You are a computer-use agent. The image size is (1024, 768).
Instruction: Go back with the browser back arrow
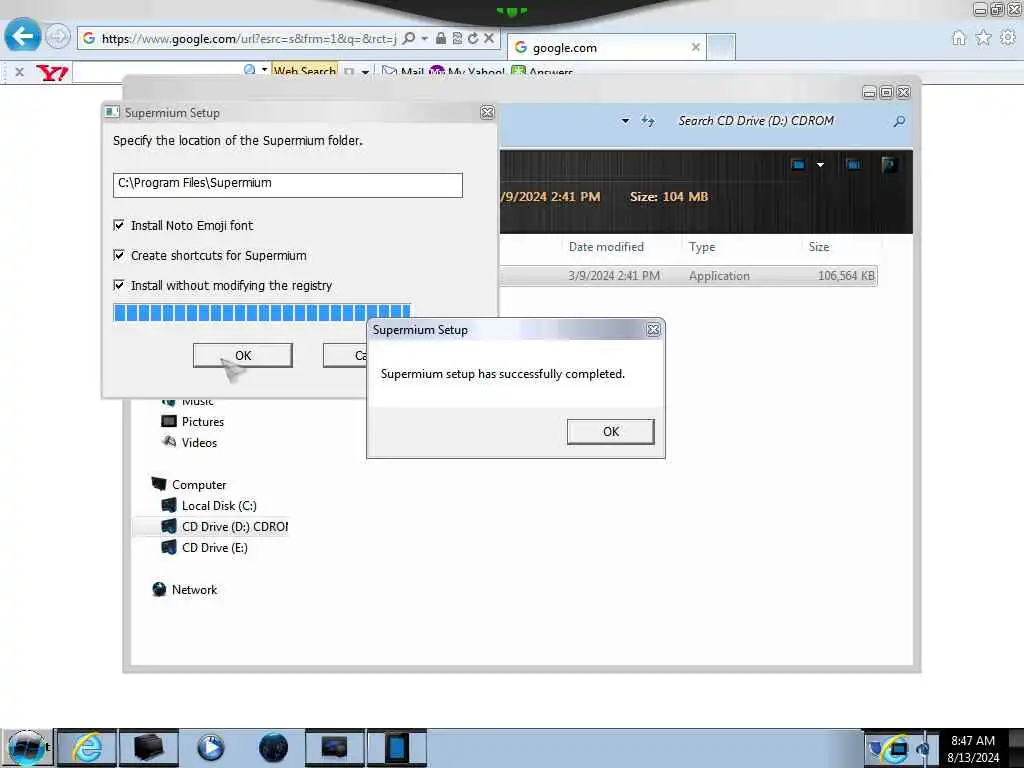point(22,36)
